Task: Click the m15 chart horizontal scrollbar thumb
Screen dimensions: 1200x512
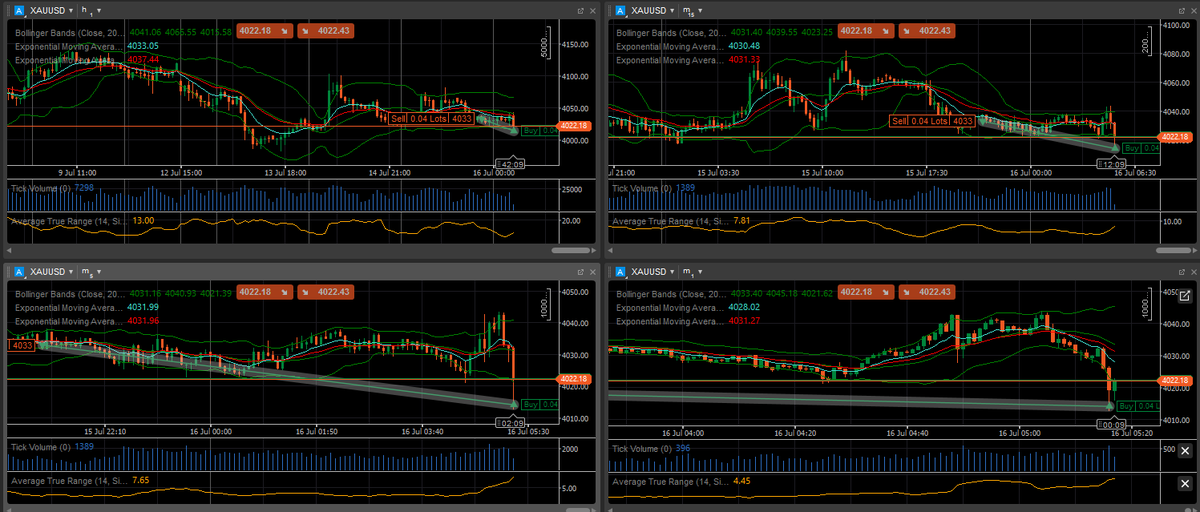Action: point(1171,249)
